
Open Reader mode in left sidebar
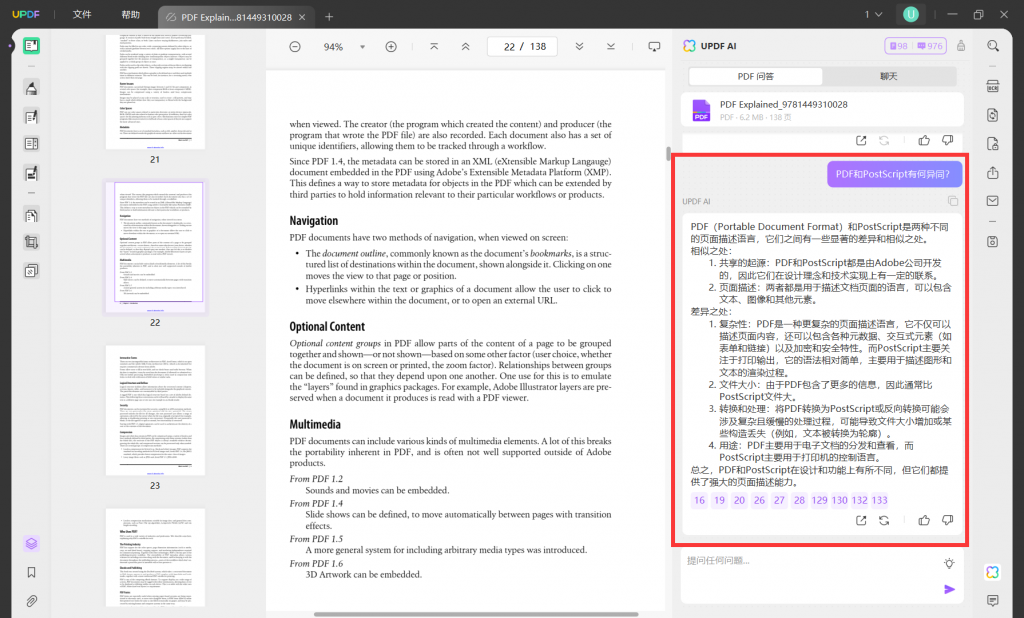[31, 46]
